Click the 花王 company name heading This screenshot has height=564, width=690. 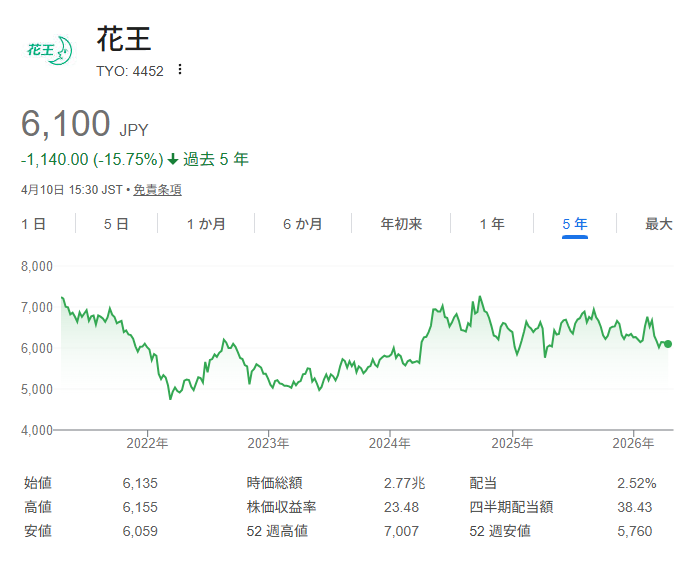[x=124, y=39]
